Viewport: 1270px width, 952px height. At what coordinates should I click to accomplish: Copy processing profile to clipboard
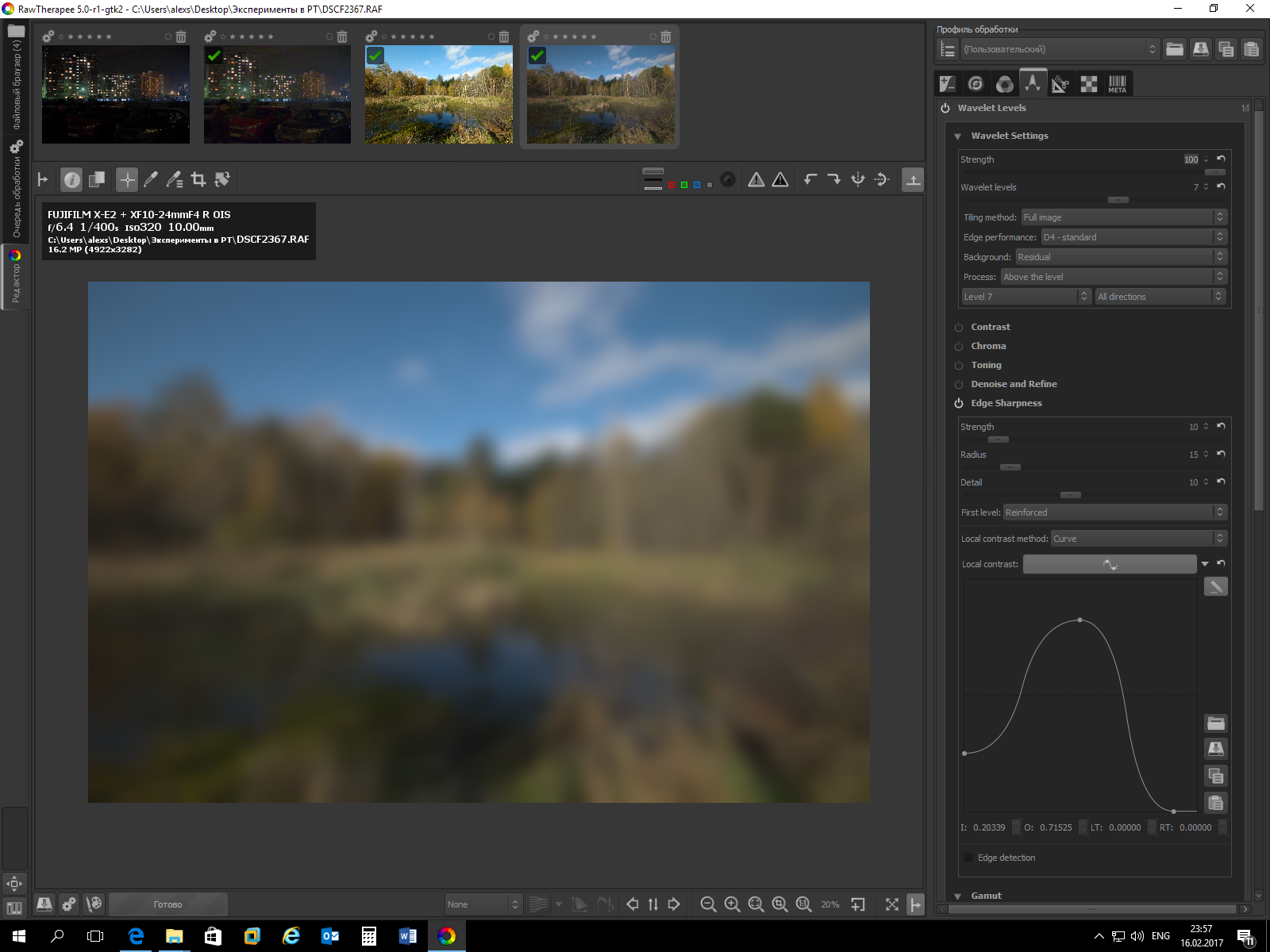(x=1226, y=49)
